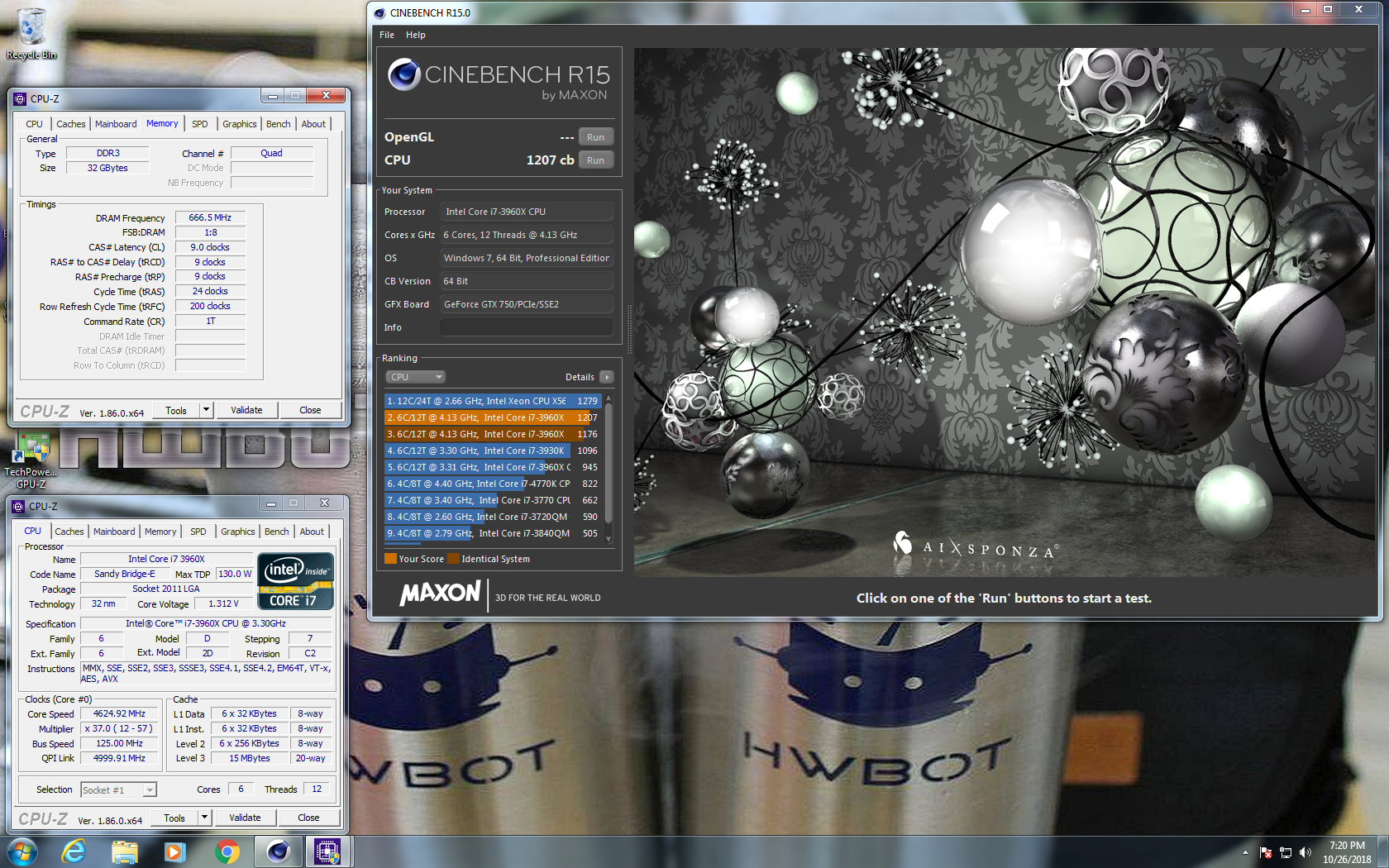This screenshot has height=868, width=1389.
Task: Click Validate in upper CPU-Z window
Action: point(246,410)
